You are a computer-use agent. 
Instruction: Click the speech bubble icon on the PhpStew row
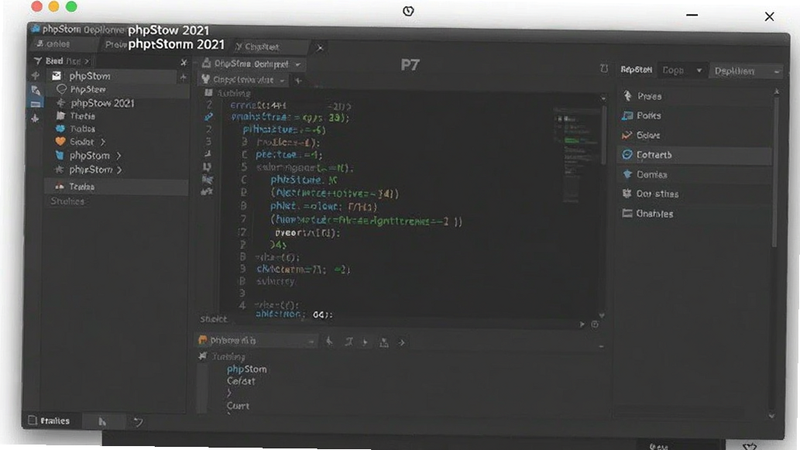click(x=62, y=89)
